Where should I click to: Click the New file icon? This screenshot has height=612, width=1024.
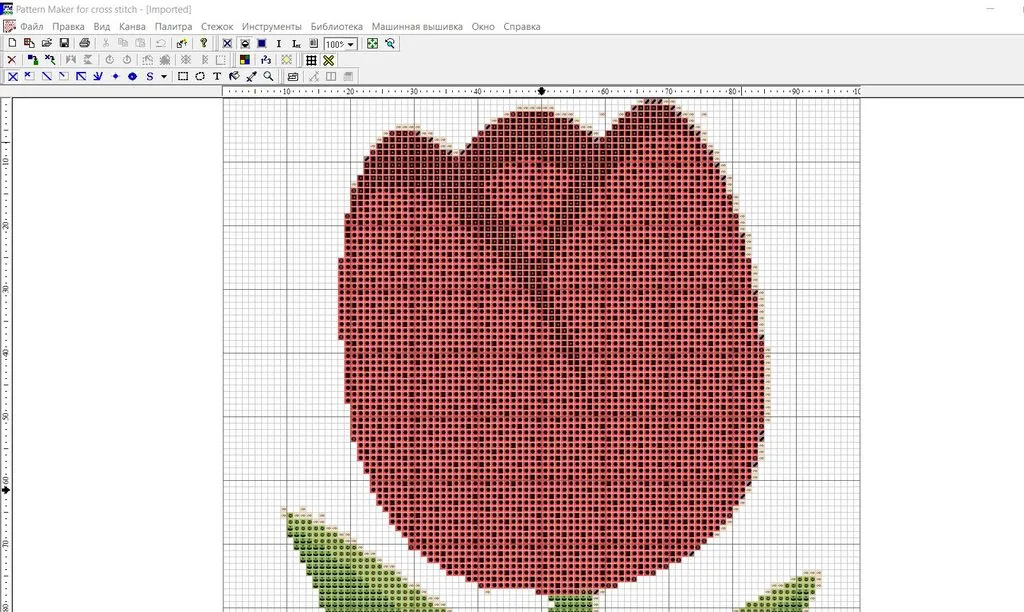pos(12,44)
